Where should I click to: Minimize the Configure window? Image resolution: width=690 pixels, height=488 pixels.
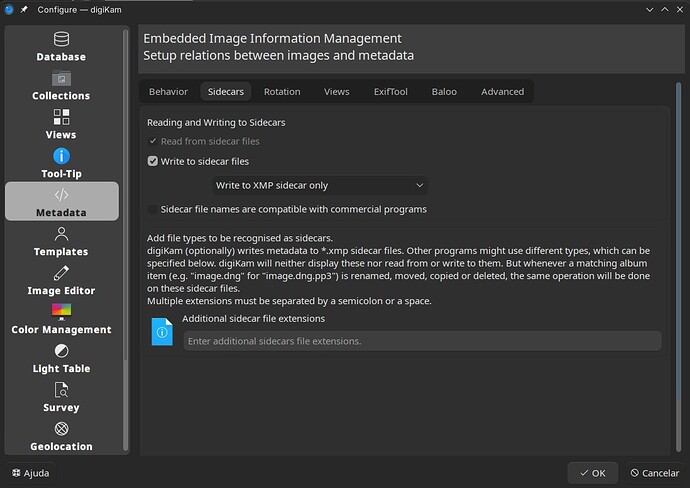(x=650, y=9)
